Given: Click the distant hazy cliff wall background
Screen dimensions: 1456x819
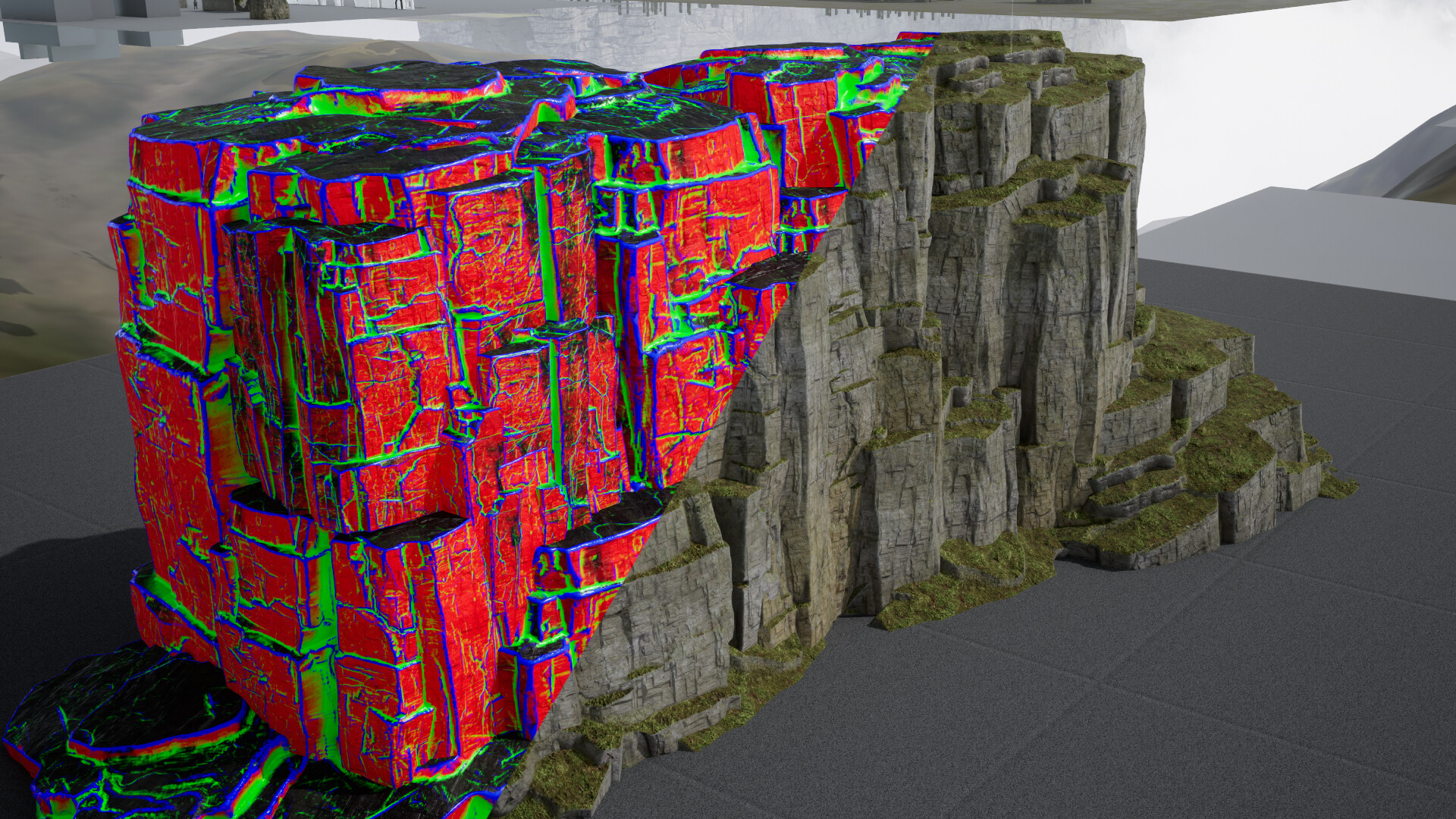Looking at the screenshot, I should pos(576,34).
